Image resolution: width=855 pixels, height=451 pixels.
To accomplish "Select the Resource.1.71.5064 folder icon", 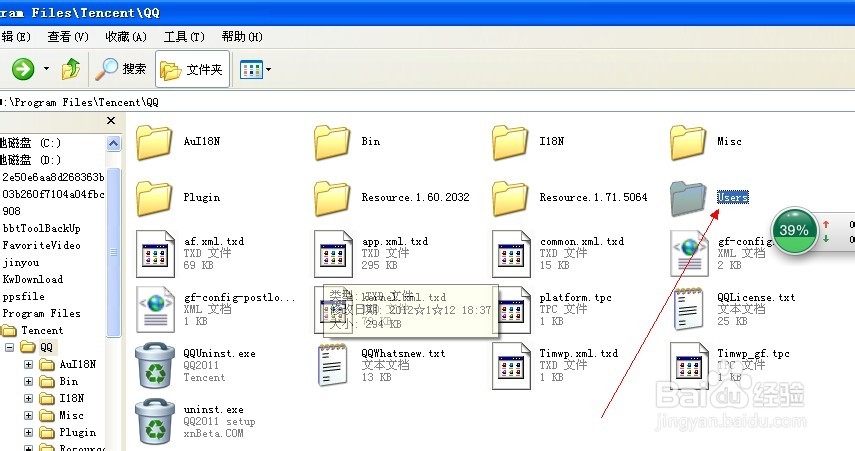I will (x=510, y=198).
